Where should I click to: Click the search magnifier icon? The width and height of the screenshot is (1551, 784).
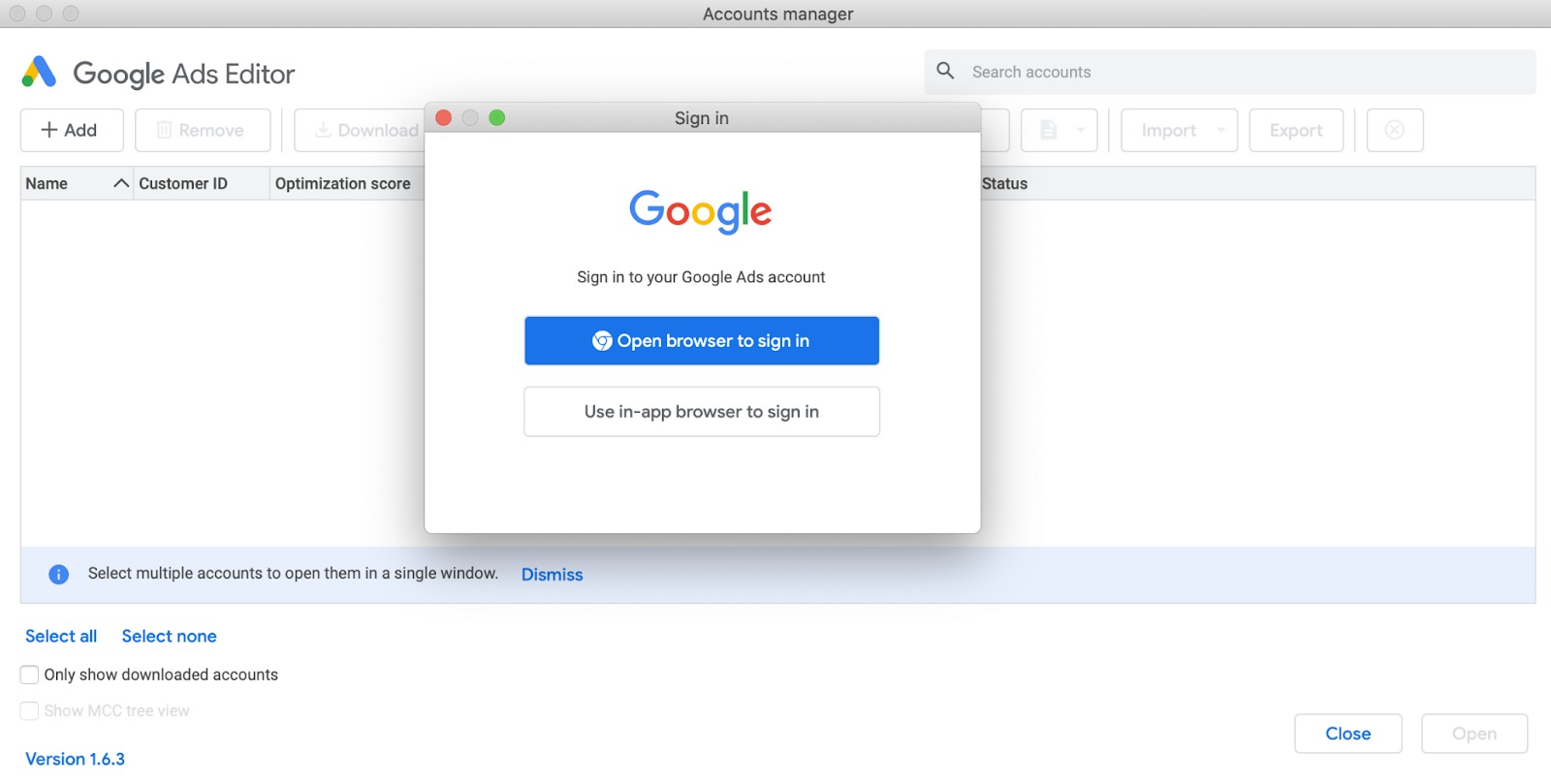945,71
